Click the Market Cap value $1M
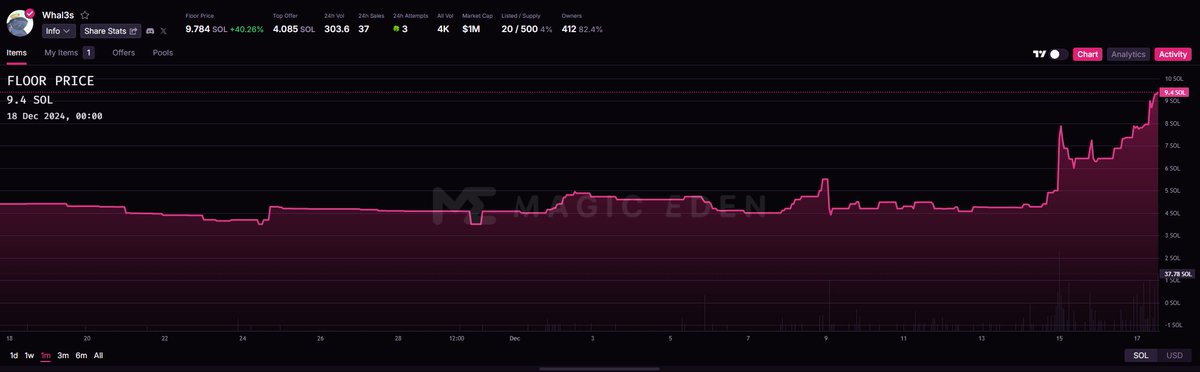The image size is (1200, 372). pos(471,29)
